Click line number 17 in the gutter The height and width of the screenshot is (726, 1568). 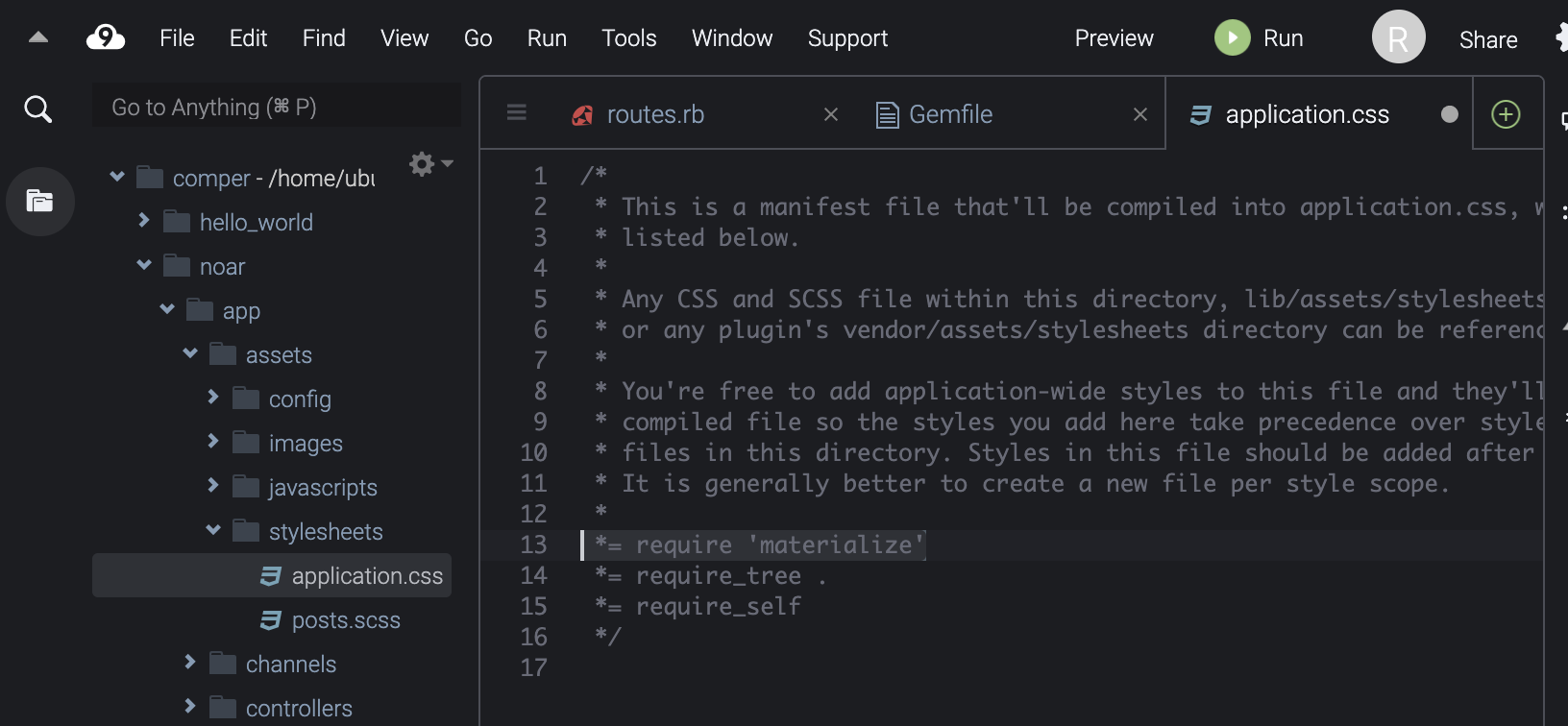(533, 667)
